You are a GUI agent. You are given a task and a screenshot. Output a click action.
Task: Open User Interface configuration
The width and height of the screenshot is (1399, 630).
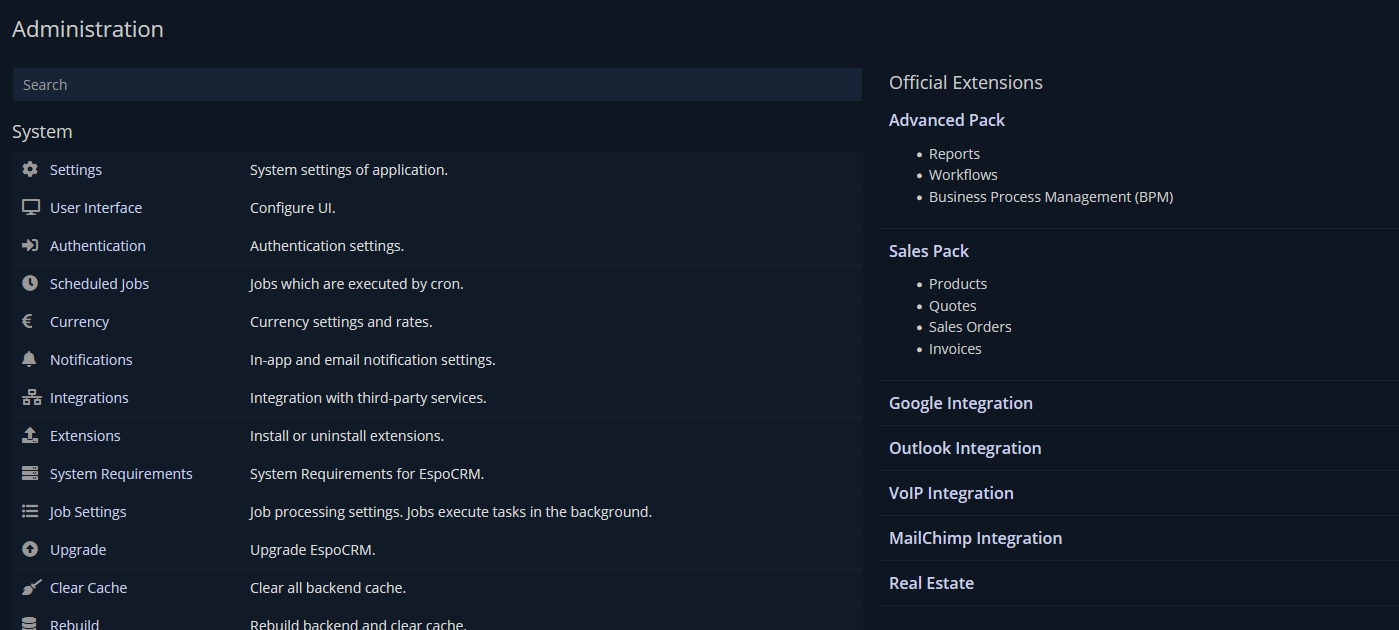[x=96, y=208]
